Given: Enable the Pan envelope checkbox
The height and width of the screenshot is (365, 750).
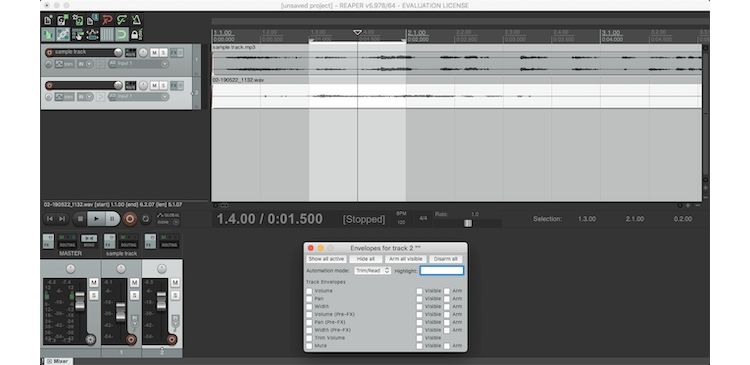Looking at the screenshot, I should pyautogui.click(x=309, y=299).
